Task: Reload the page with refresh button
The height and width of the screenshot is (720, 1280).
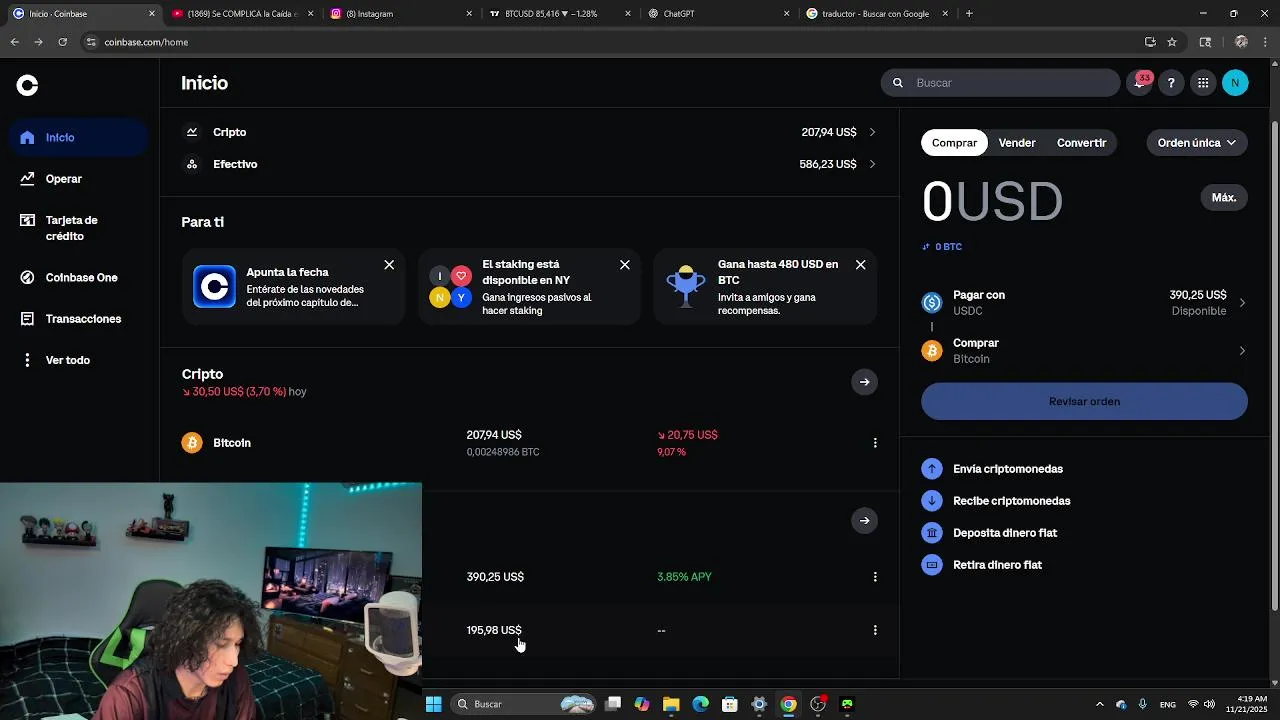Action: point(62,42)
